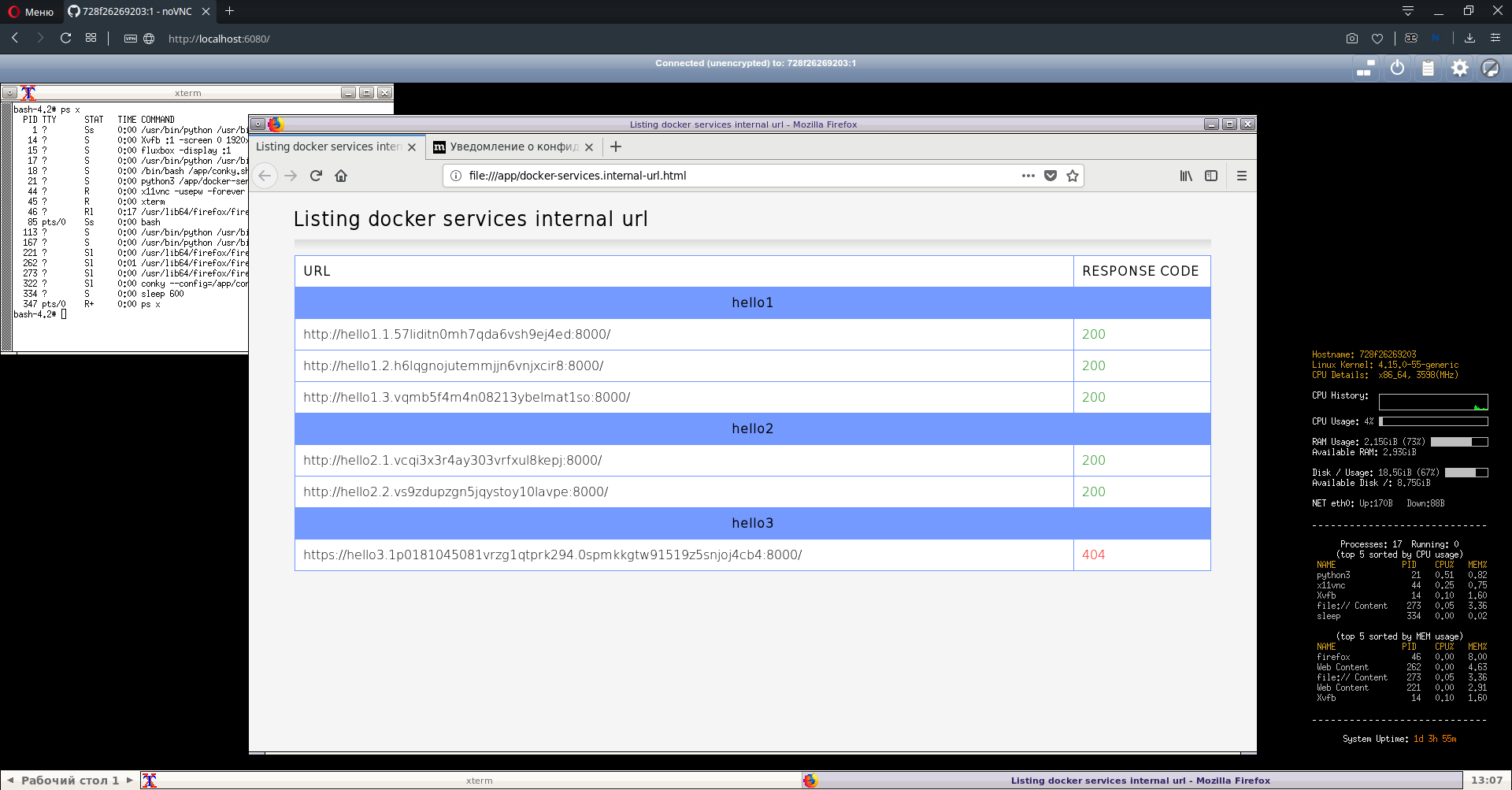Image resolution: width=1512 pixels, height=790 pixels.
Task: Disconnect the noVNC session
Action: click(x=1490, y=69)
